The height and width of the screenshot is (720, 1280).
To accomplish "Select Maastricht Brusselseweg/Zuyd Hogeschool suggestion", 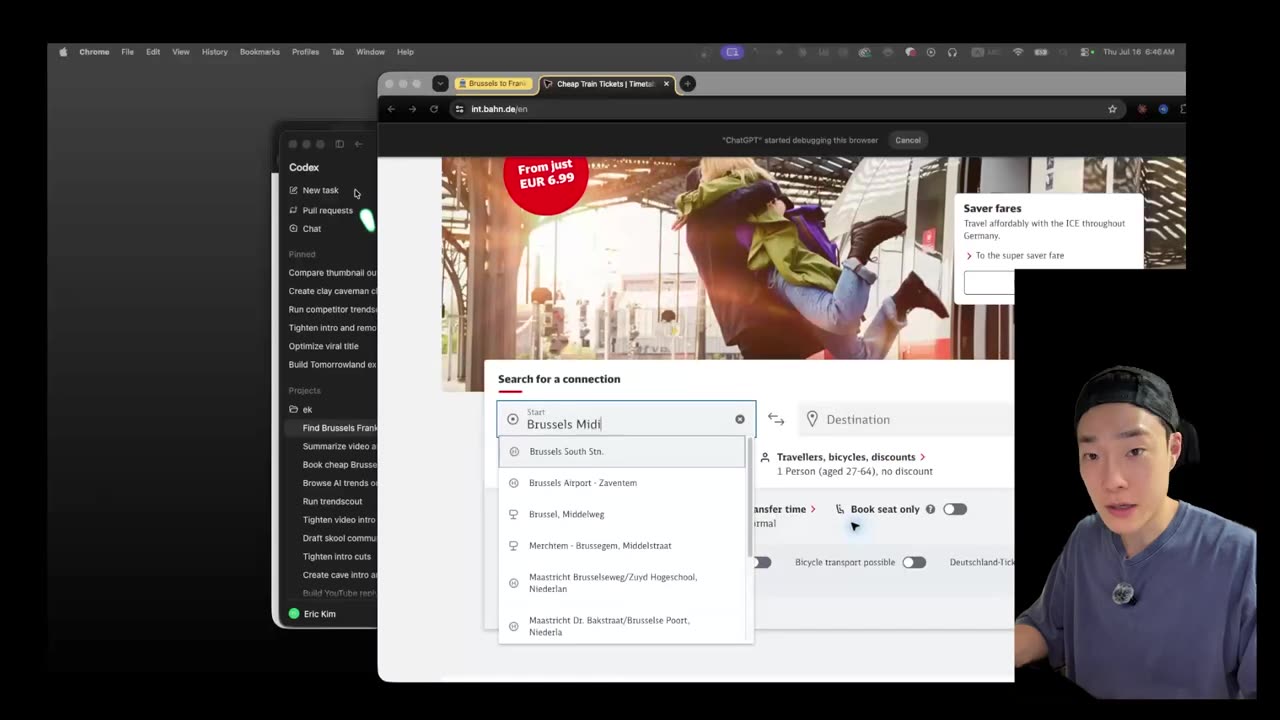I will (x=622, y=583).
